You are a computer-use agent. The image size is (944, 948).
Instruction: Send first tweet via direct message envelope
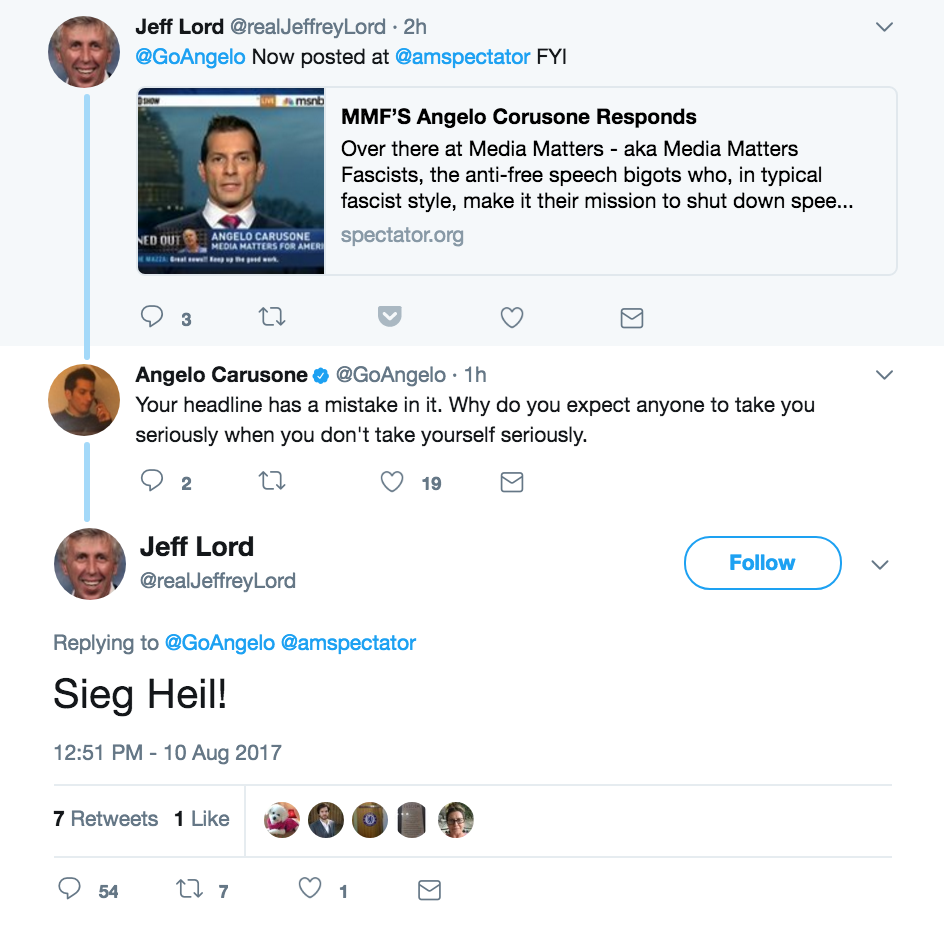click(x=631, y=318)
